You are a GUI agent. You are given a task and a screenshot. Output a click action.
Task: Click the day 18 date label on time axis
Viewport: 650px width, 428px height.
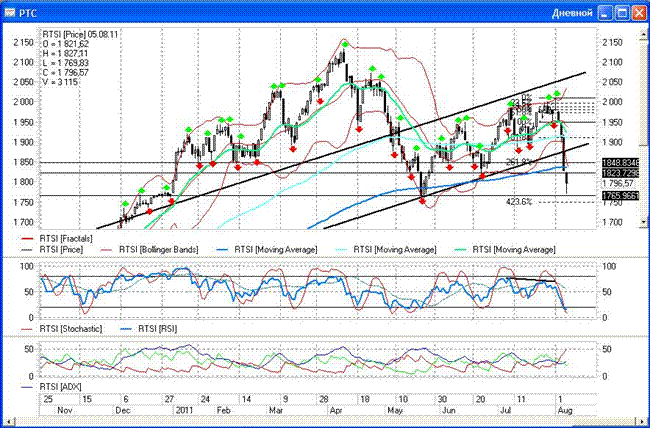click(x=365, y=399)
